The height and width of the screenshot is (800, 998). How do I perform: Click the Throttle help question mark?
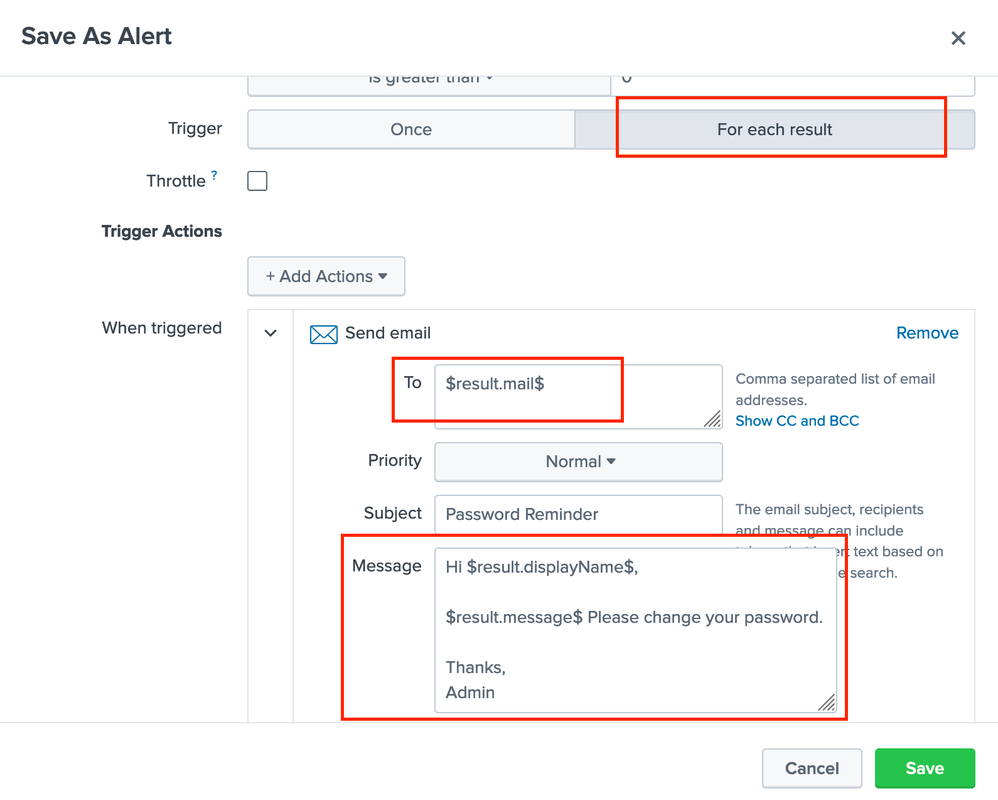coord(214,176)
